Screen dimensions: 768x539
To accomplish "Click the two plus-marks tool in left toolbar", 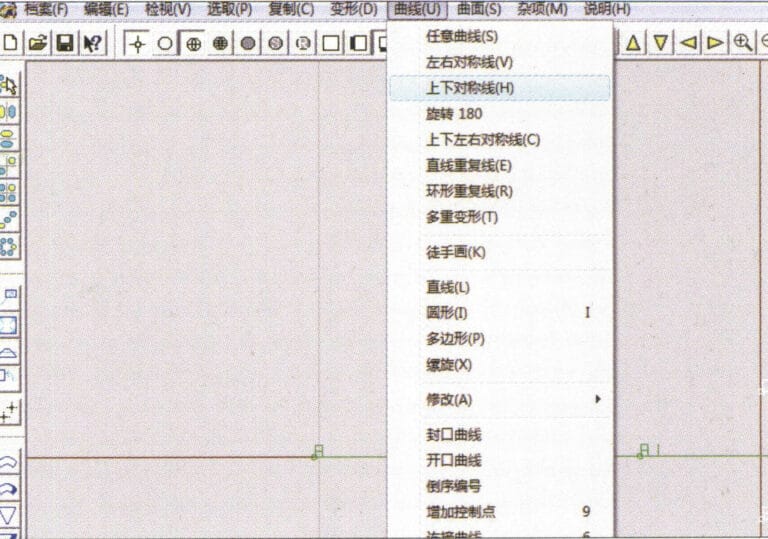I will 9,412.
